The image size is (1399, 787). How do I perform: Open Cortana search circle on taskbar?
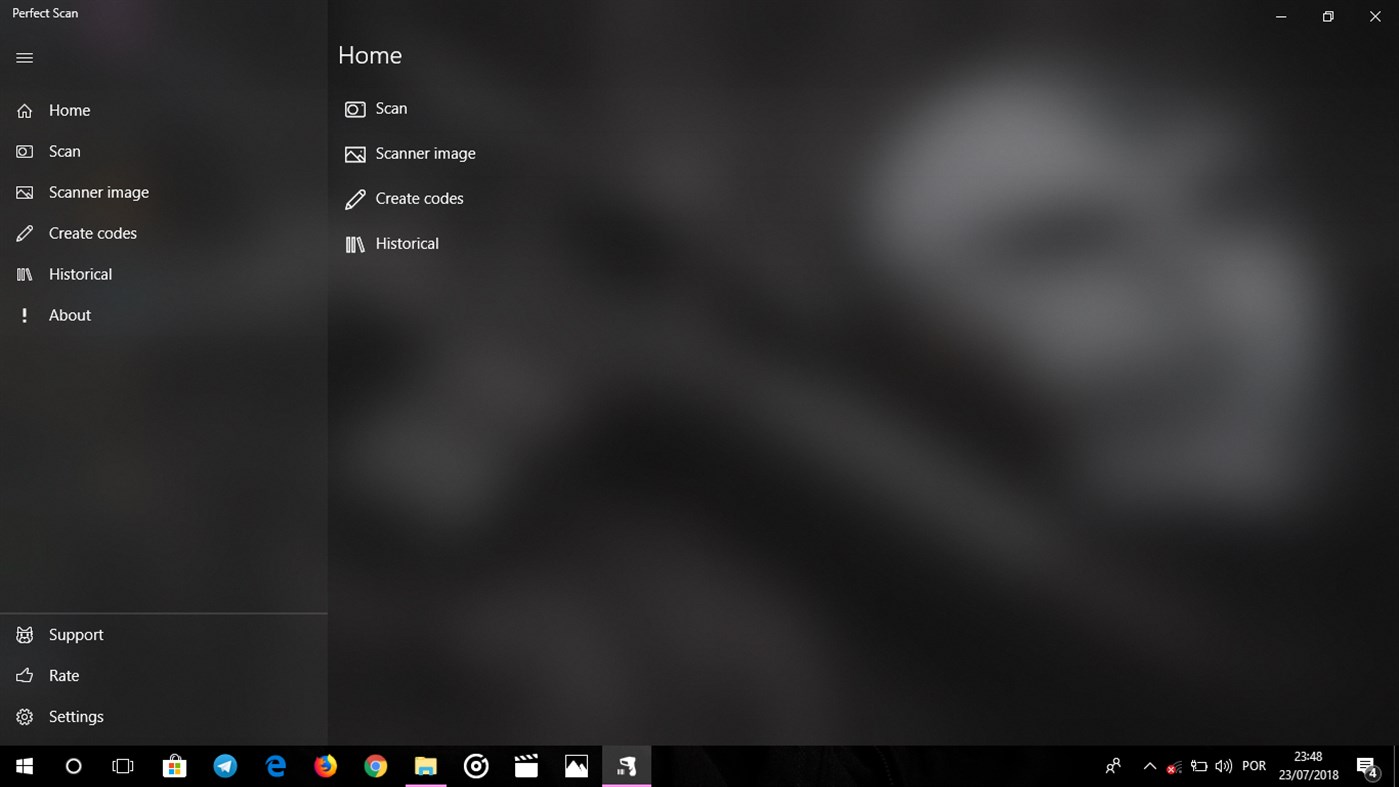73,766
